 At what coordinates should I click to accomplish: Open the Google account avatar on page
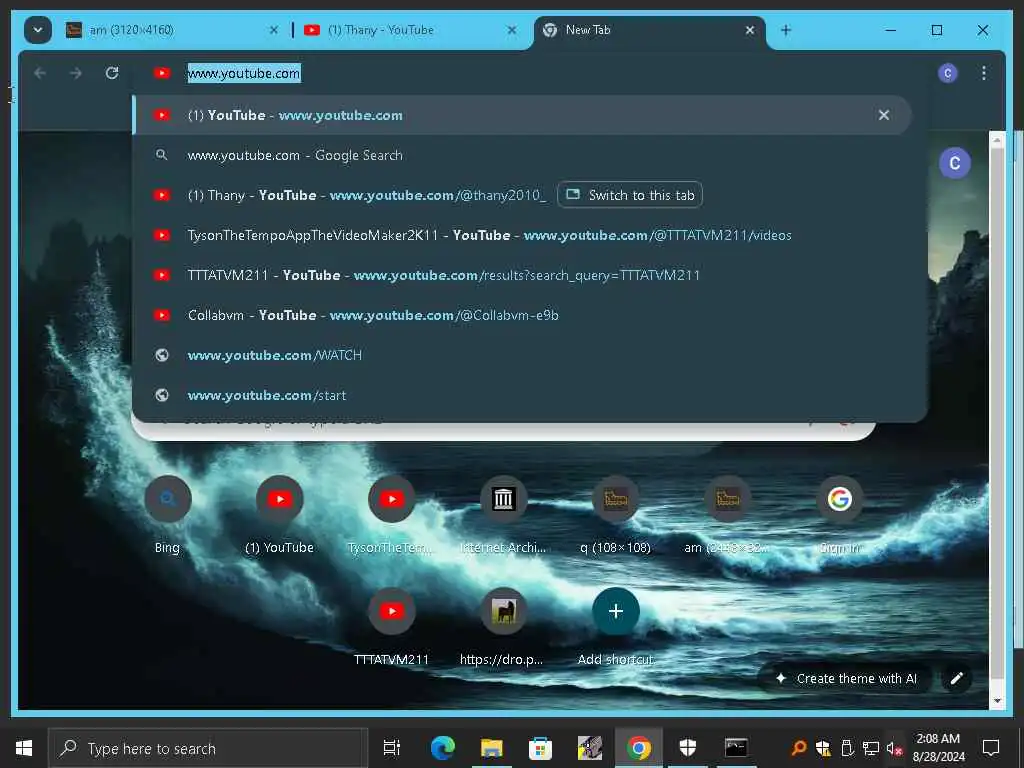[954, 163]
